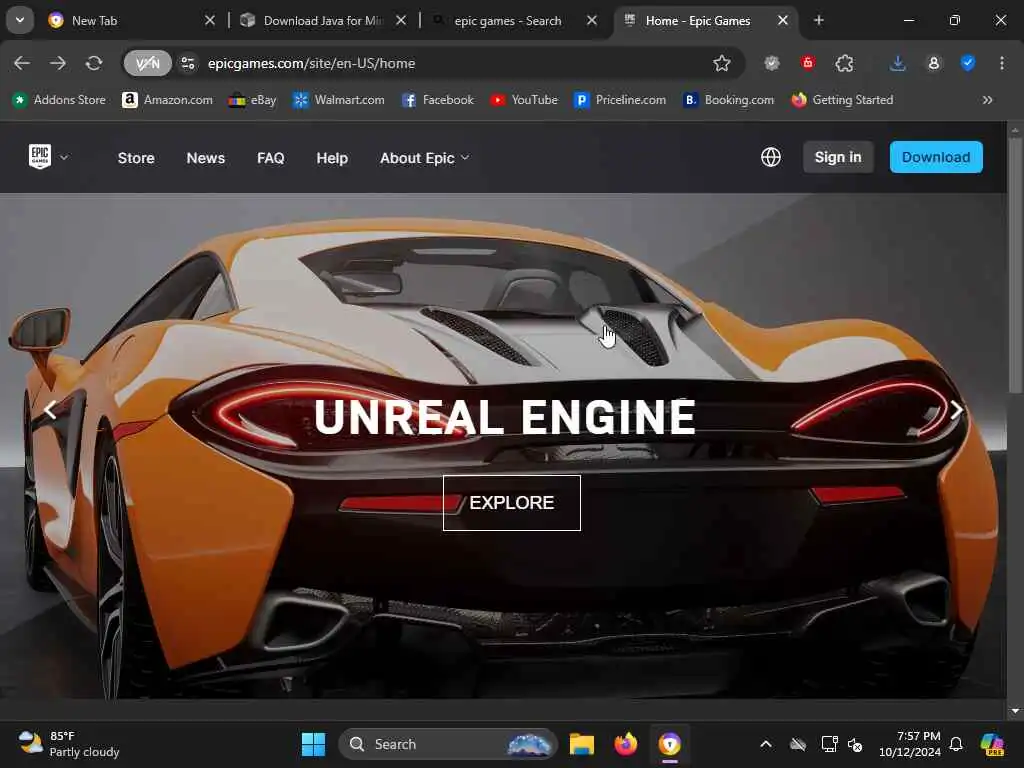
Task: Toggle the VPN button in address bar
Action: 148,63
